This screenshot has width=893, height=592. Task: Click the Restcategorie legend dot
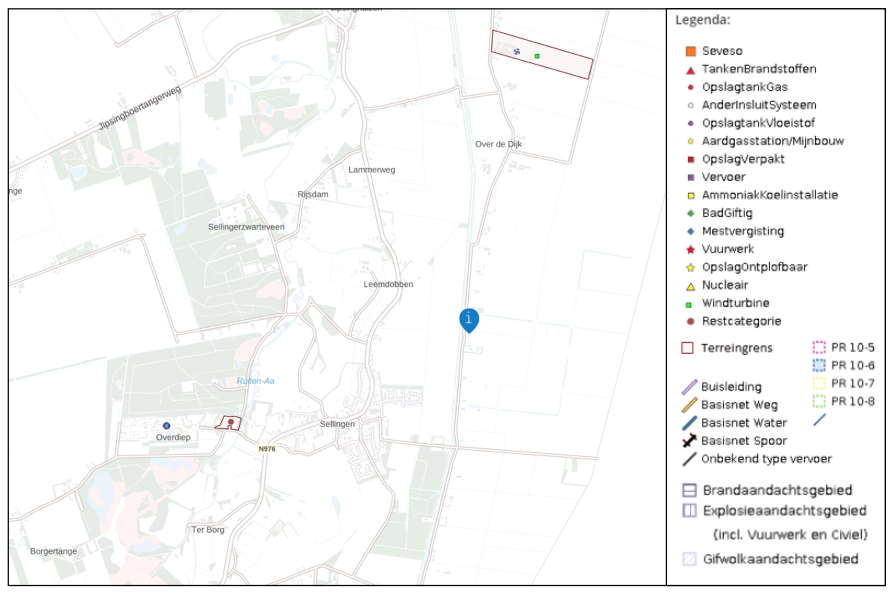[691, 321]
